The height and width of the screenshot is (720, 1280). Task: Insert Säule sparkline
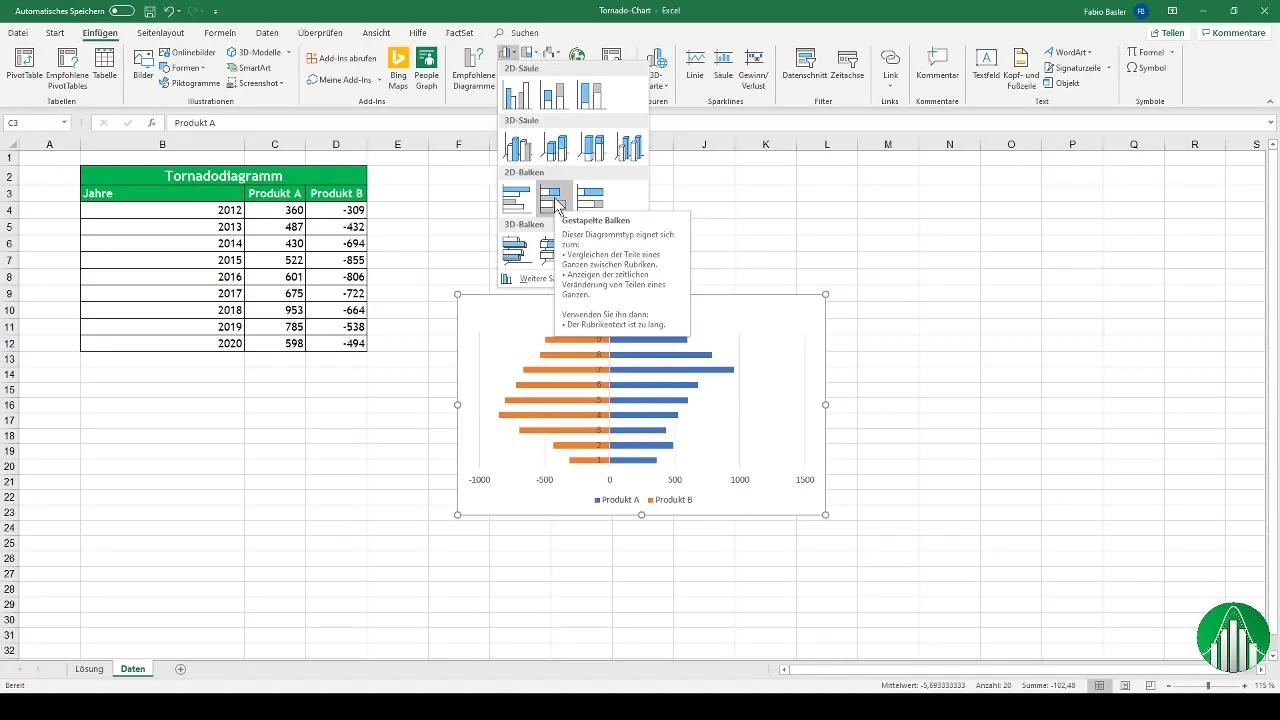(723, 66)
